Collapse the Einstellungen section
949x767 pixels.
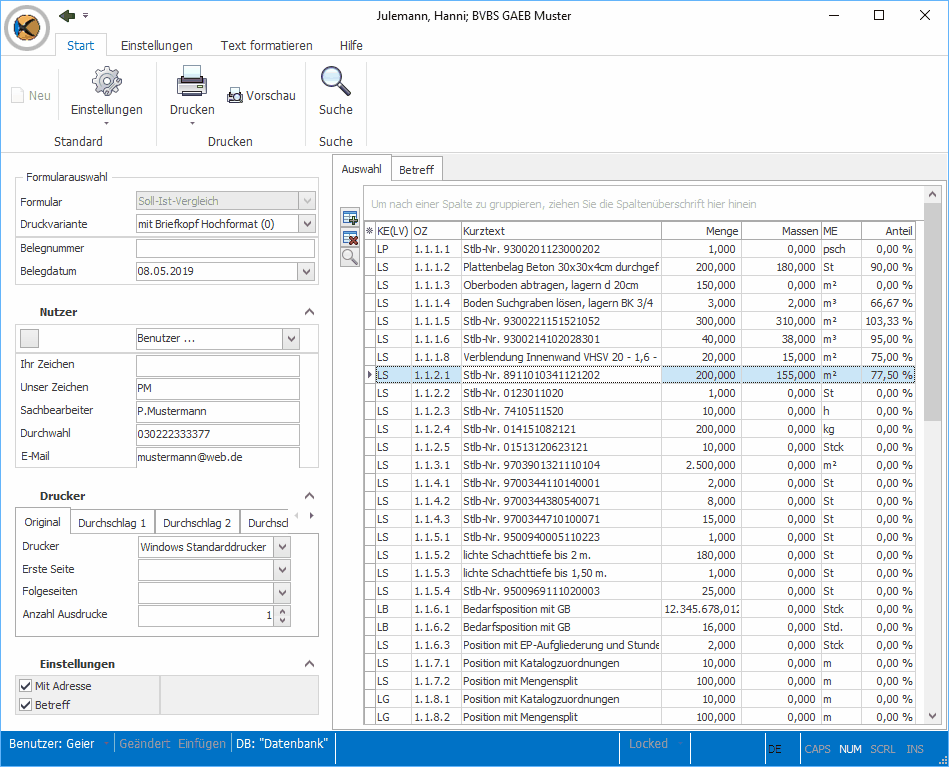pos(309,663)
